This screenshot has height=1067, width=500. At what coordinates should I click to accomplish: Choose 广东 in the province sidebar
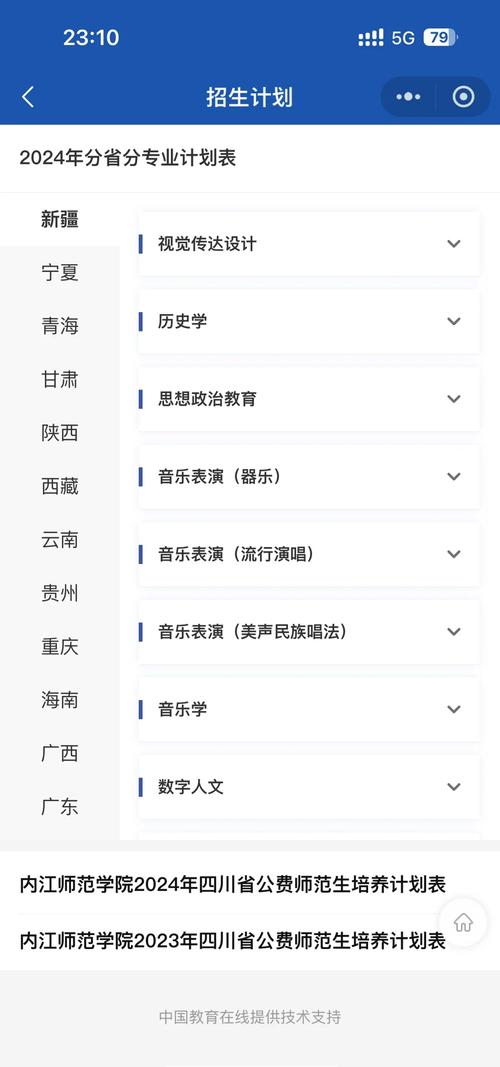pos(60,807)
